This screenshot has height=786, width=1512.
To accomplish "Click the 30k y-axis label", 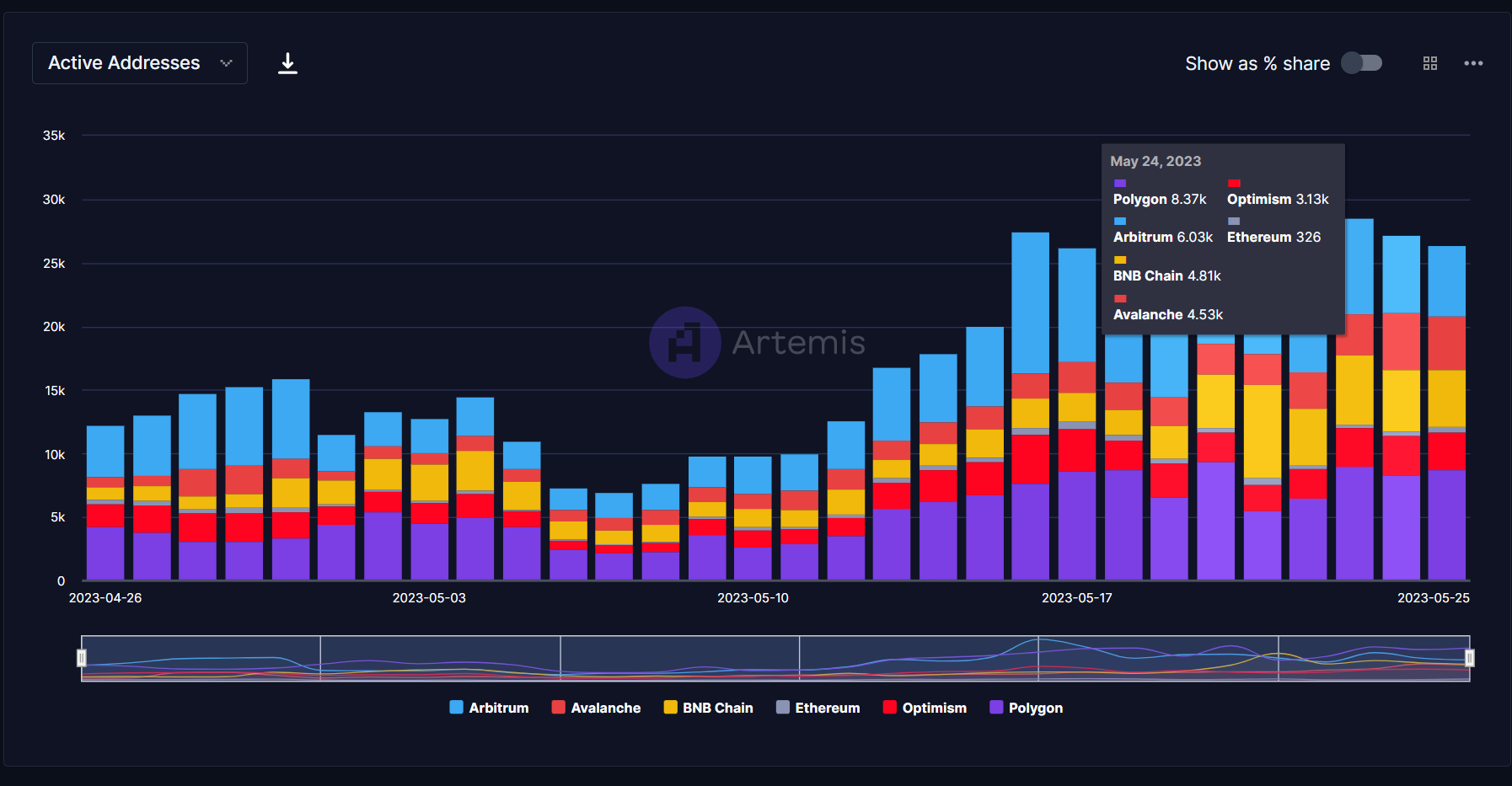I will coord(54,200).
